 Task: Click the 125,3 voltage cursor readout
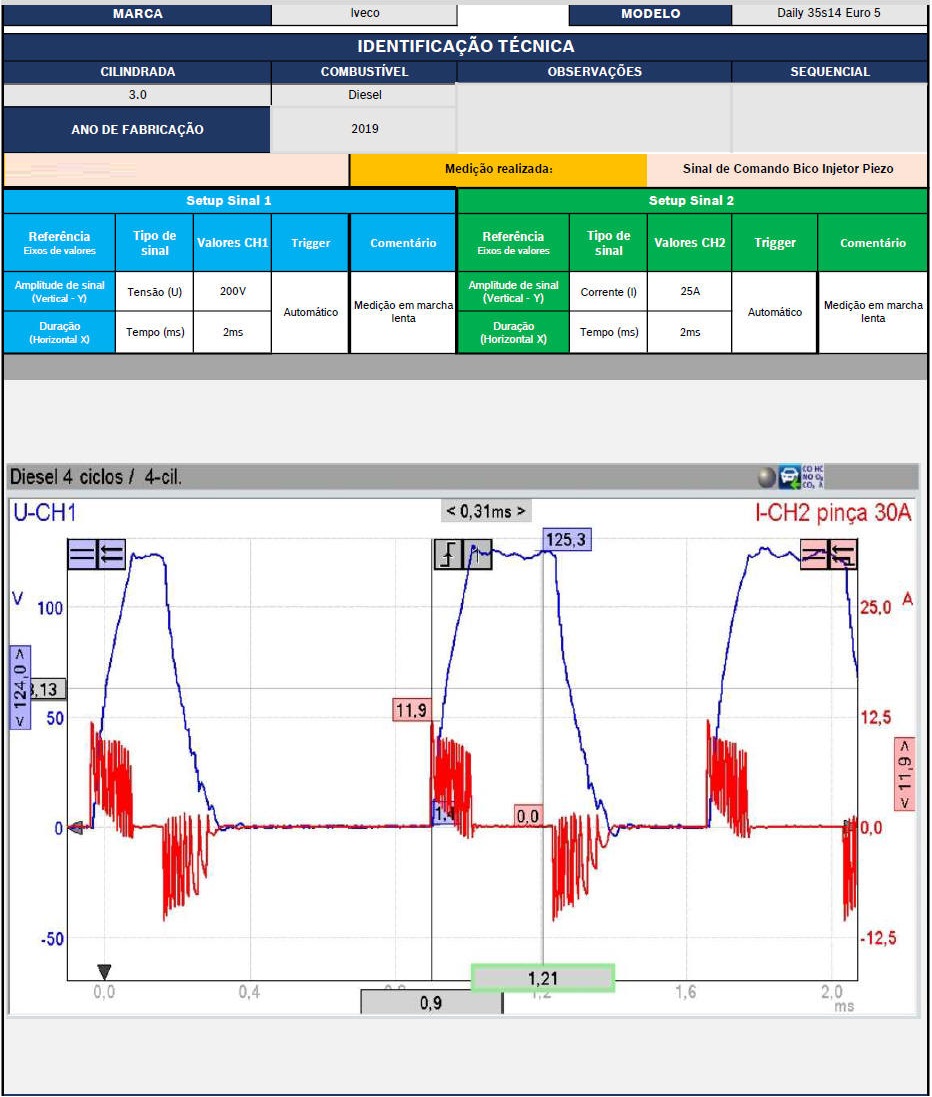tap(564, 540)
